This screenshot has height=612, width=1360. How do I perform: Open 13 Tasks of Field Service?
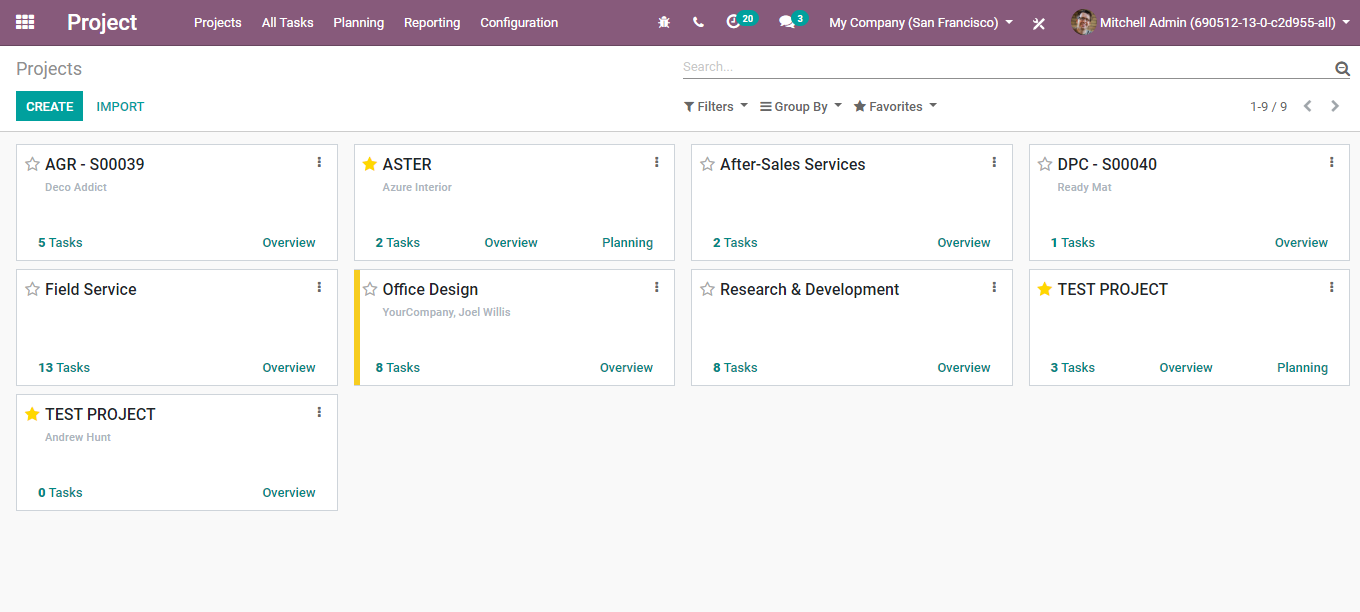[64, 368]
